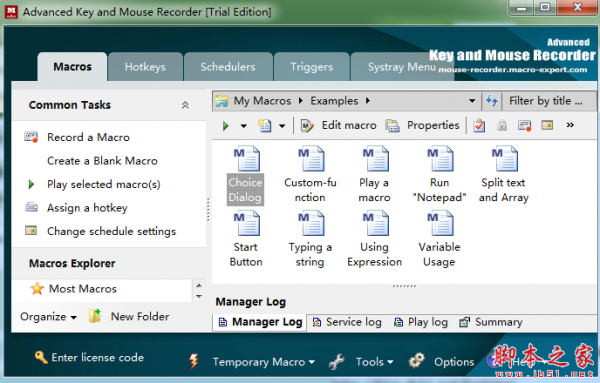Open the path bar dropdown arrow
This screenshot has width=600, height=383.
pyautogui.click(x=472, y=101)
